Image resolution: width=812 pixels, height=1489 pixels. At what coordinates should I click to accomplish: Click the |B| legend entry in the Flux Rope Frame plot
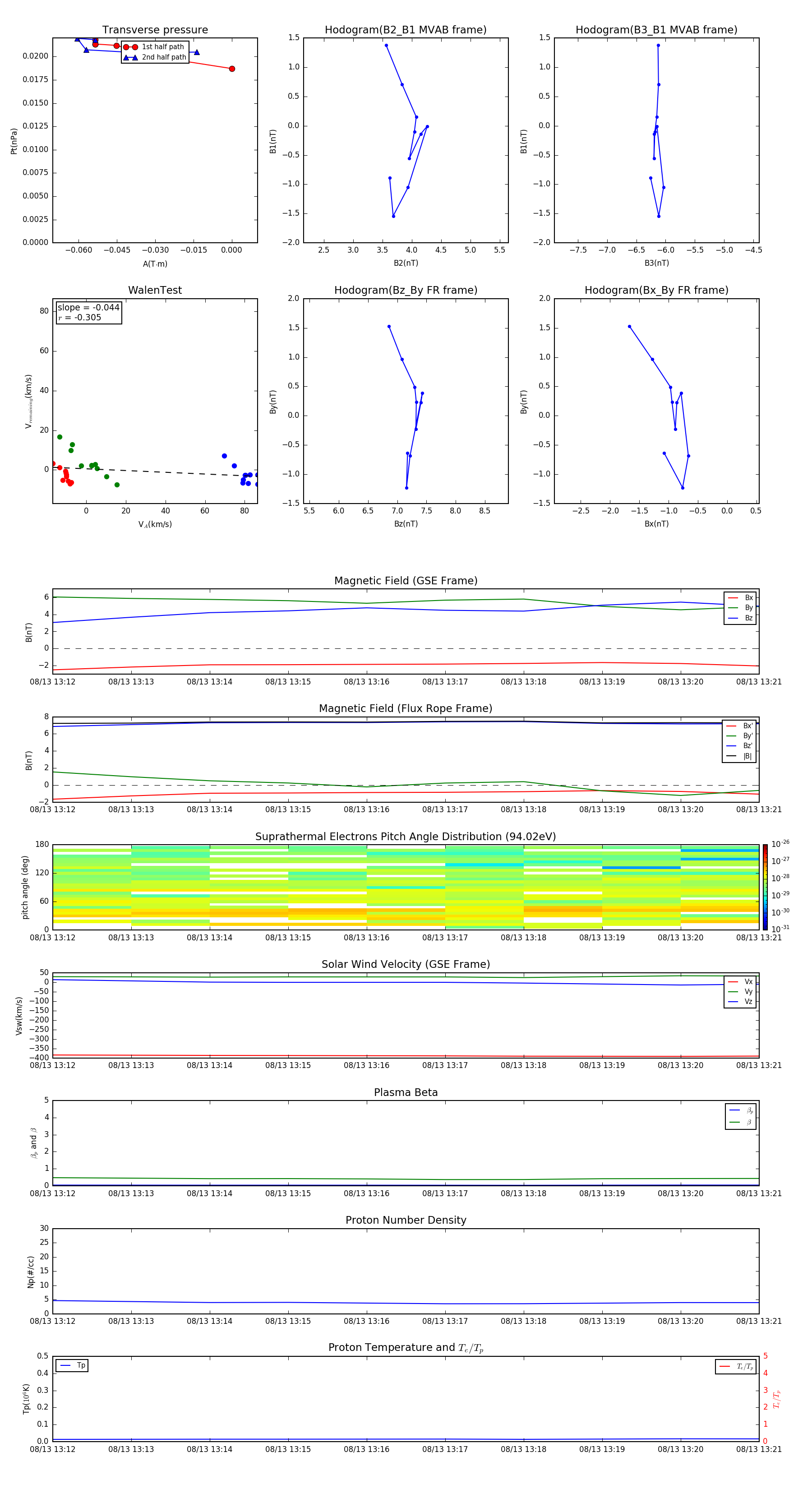740,756
